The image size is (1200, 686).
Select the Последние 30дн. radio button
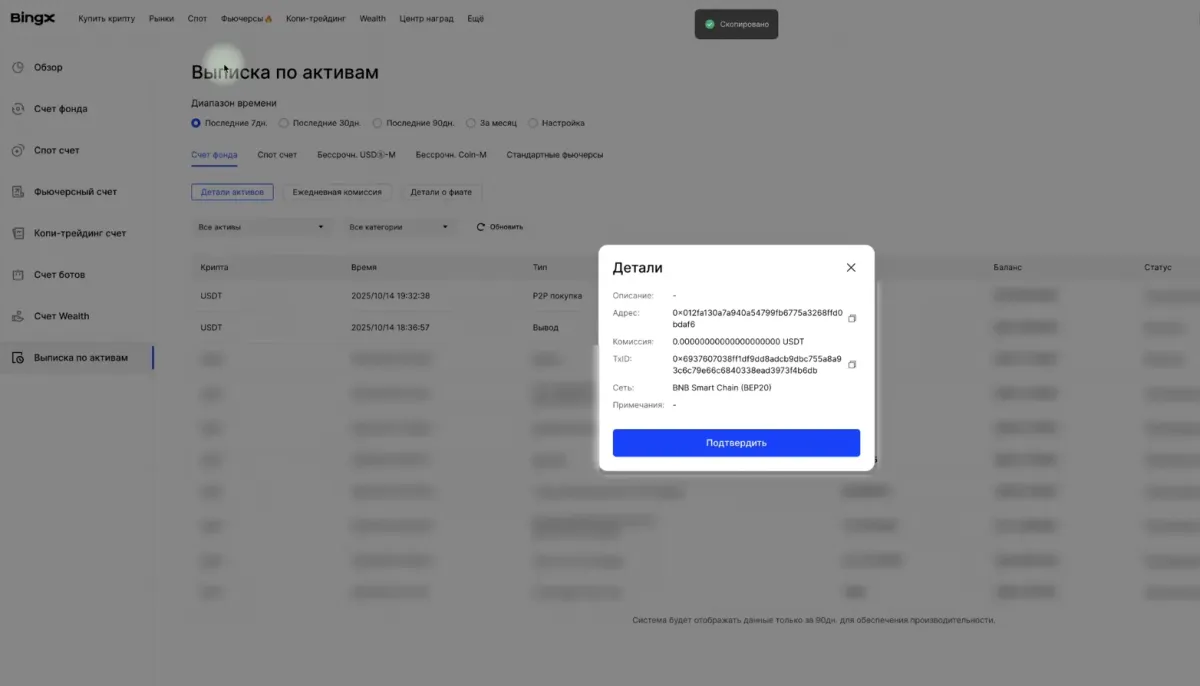pyautogui.click(x=284, y=122)
